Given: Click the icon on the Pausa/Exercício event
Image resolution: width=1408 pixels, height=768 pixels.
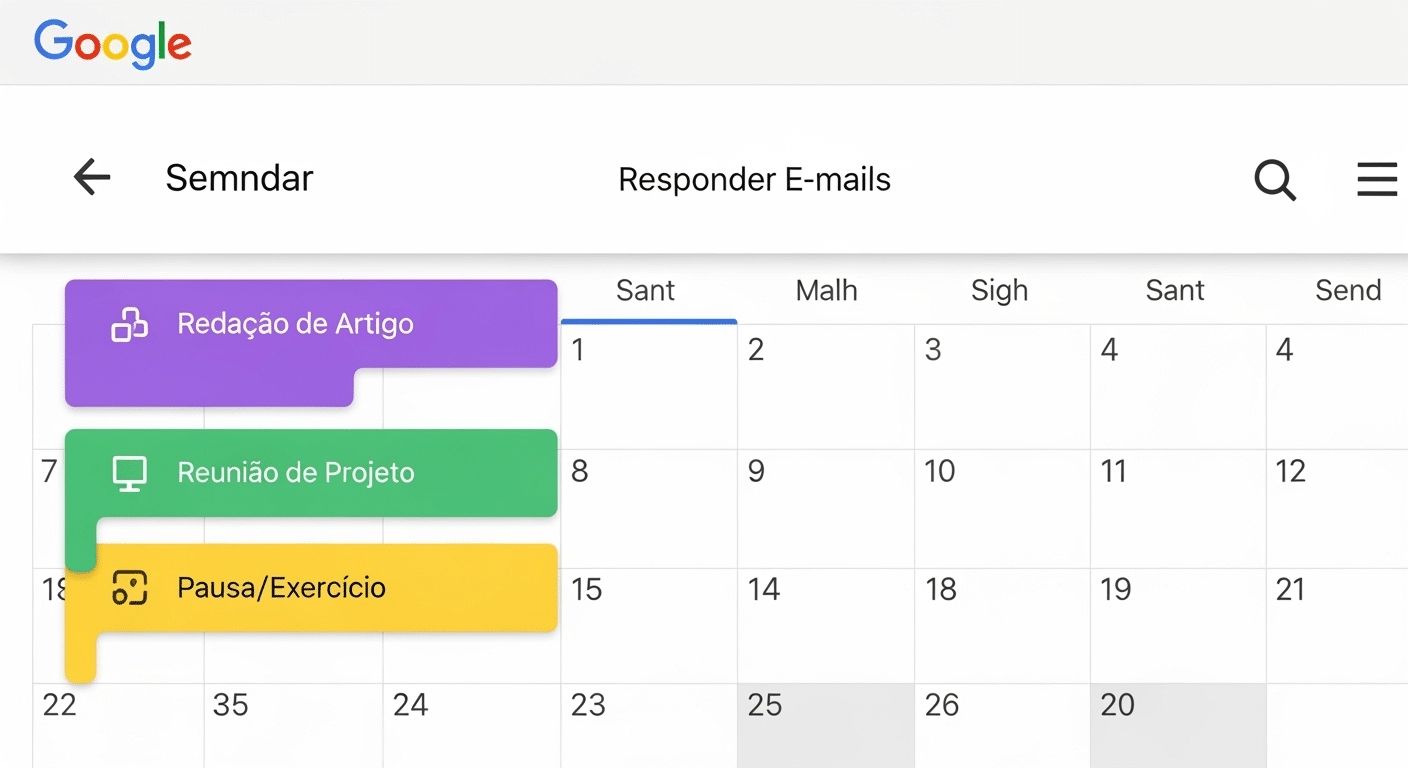Looking at the screenshot, I should tap(131, 589).
